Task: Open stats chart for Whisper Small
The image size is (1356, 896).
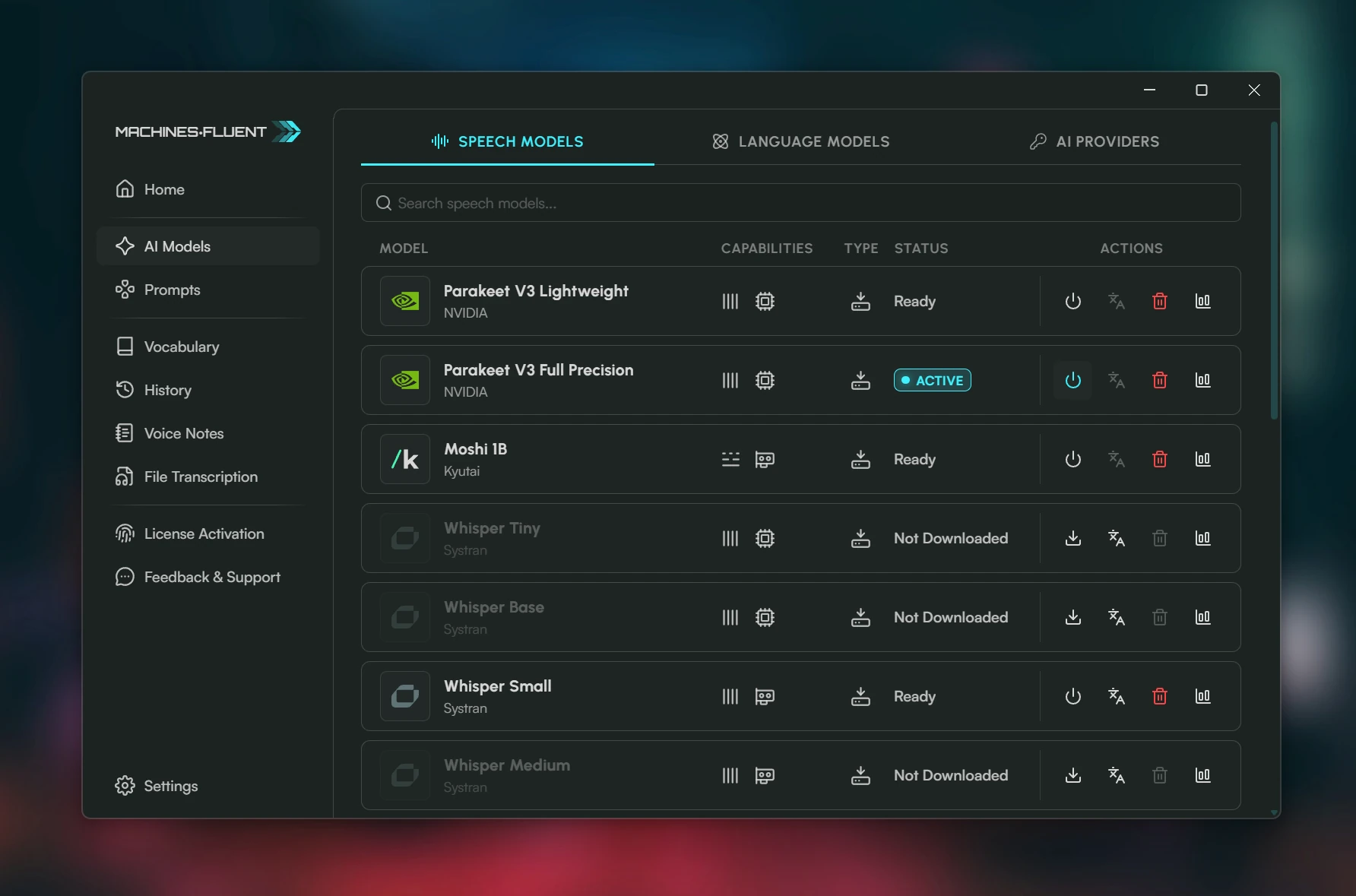Action: (x=1202, y=696)
